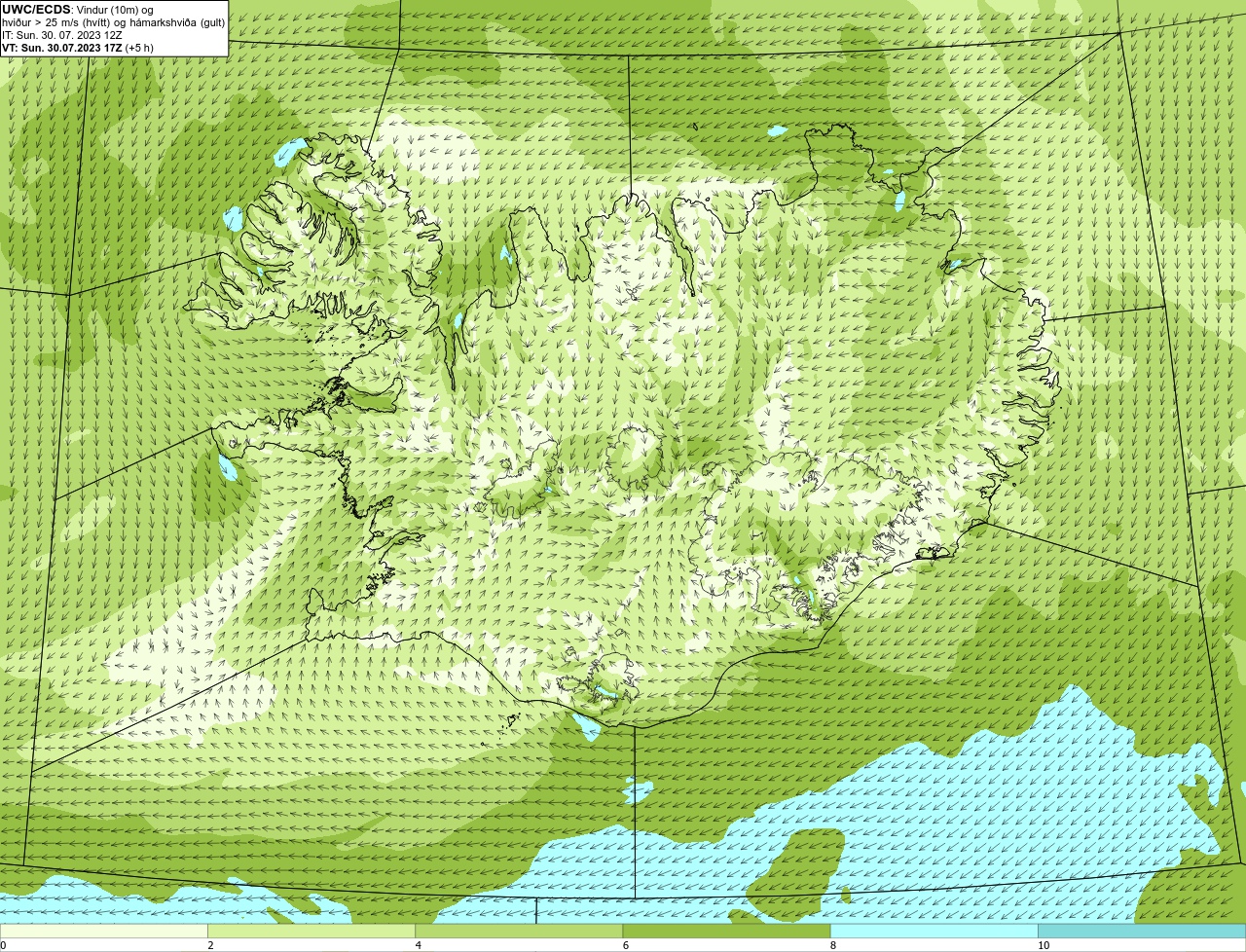
Task: Select the darker green 6–8 m/s color segment
Action: (726, 932)
